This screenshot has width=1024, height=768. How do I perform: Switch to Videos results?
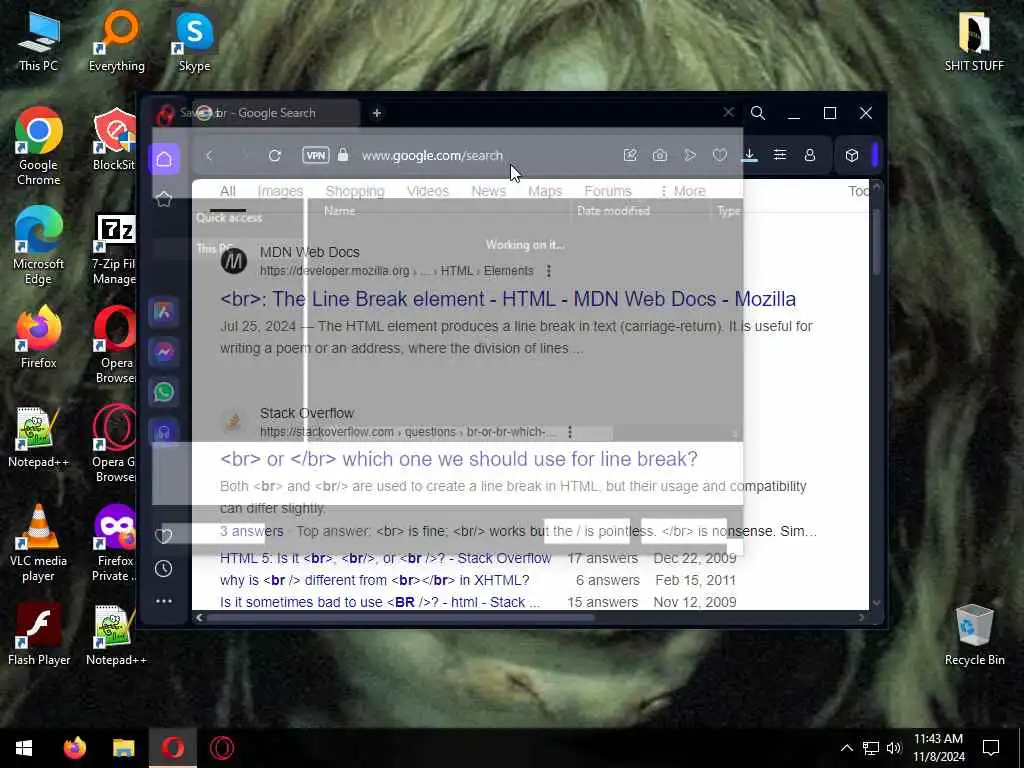pyautogui.click(x=428, y=191)
